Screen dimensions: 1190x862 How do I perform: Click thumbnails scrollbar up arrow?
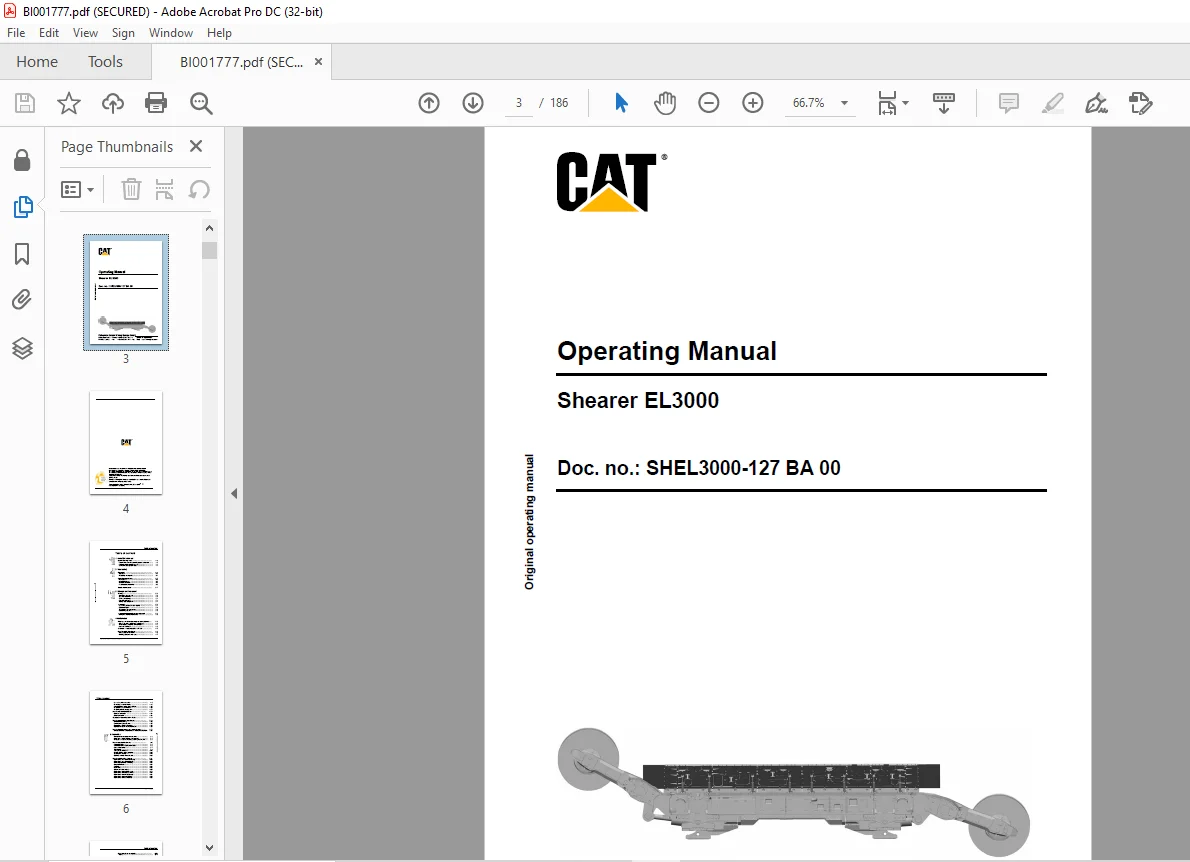(209, 228)
